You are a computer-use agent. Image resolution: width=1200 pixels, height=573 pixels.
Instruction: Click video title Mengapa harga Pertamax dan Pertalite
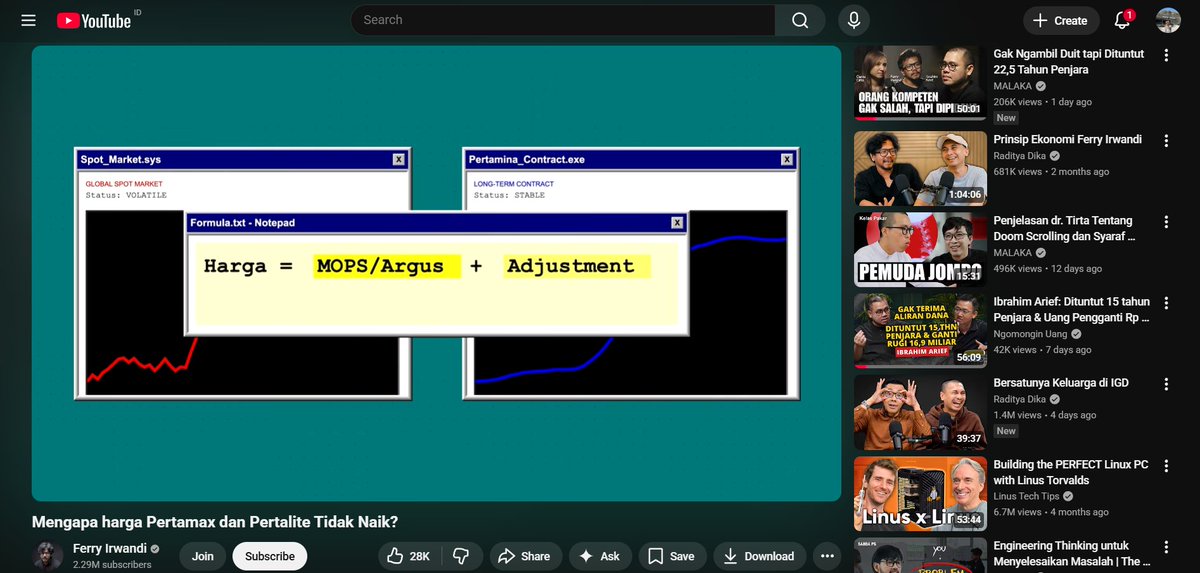tap(215, 522)
